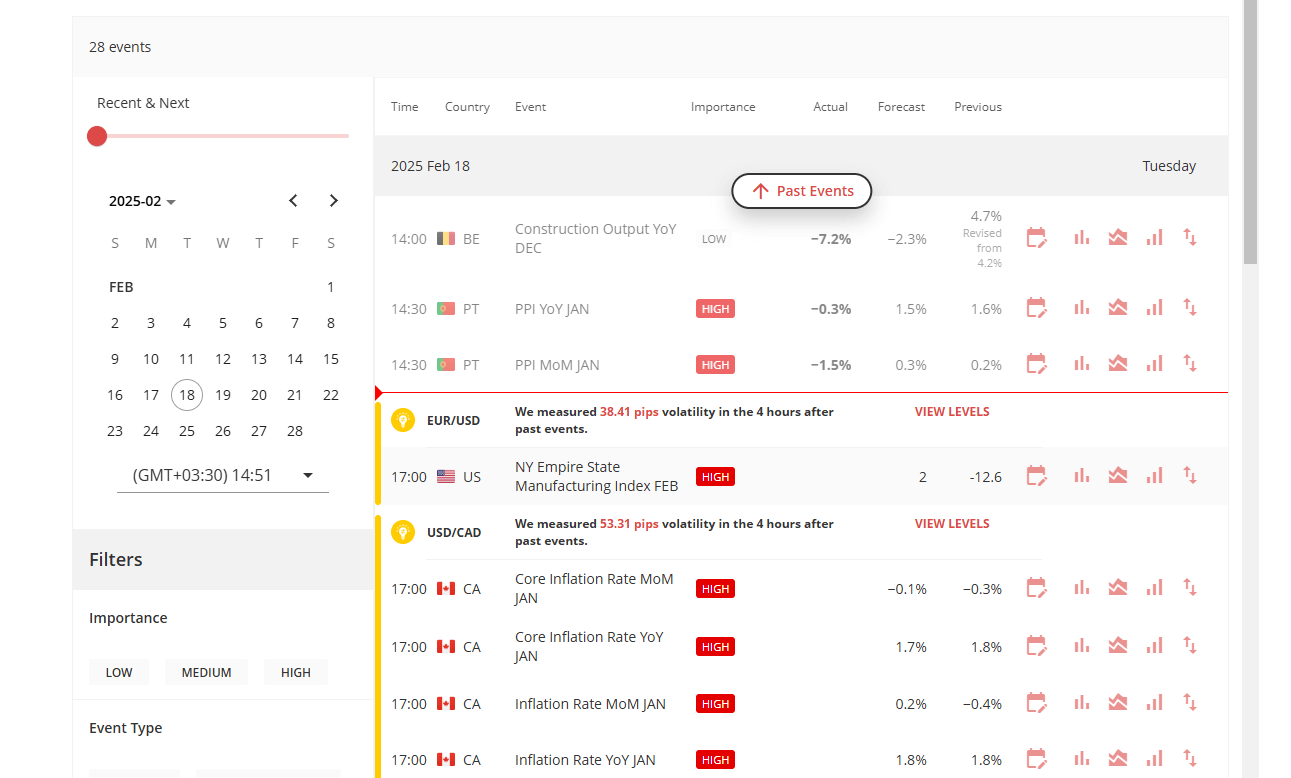1291x778 pixels.
Task: Open bar chart for Core Inflation Rate MoM
Action: click(1081, 588)
